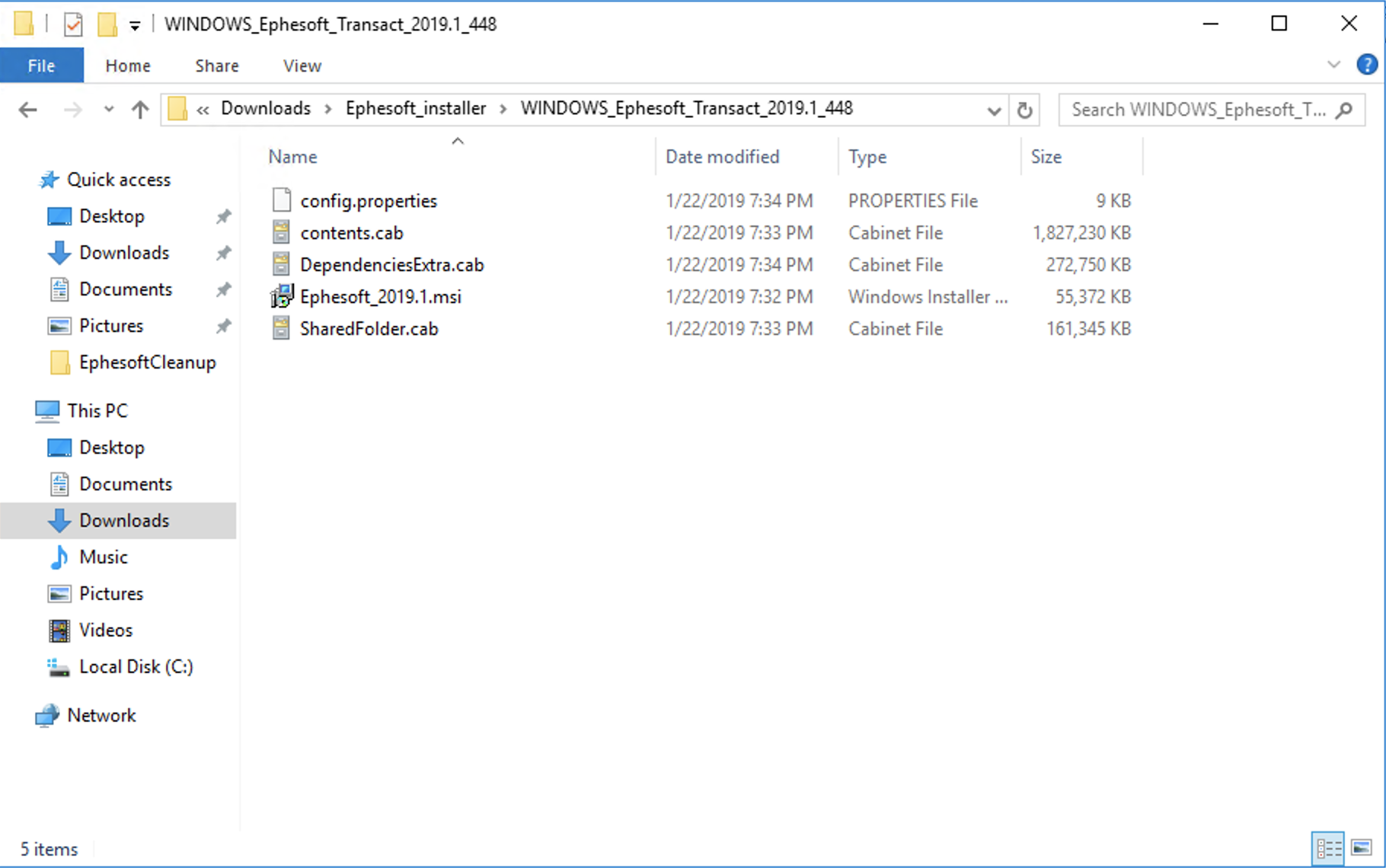Click the address bar folder icon
This screenshot has width=1386, height=868.
pyautogui.click(x=177, y=109)
